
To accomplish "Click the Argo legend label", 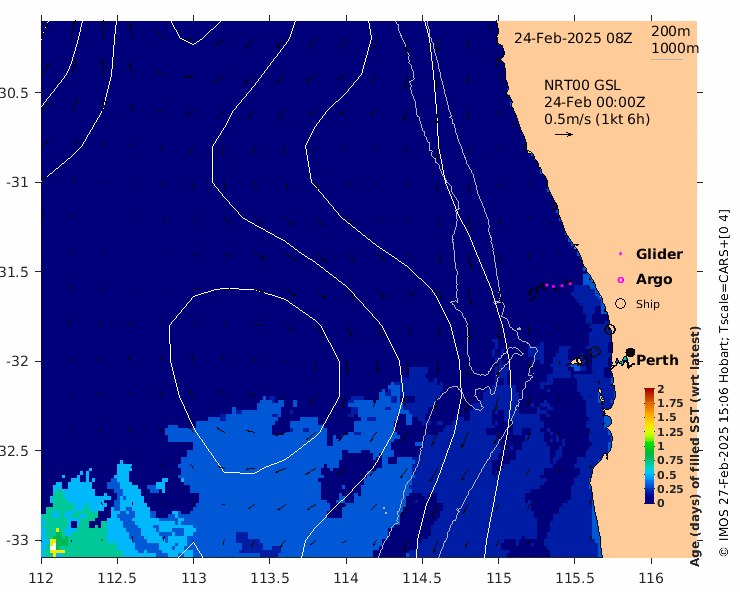I will coord(654,279).
